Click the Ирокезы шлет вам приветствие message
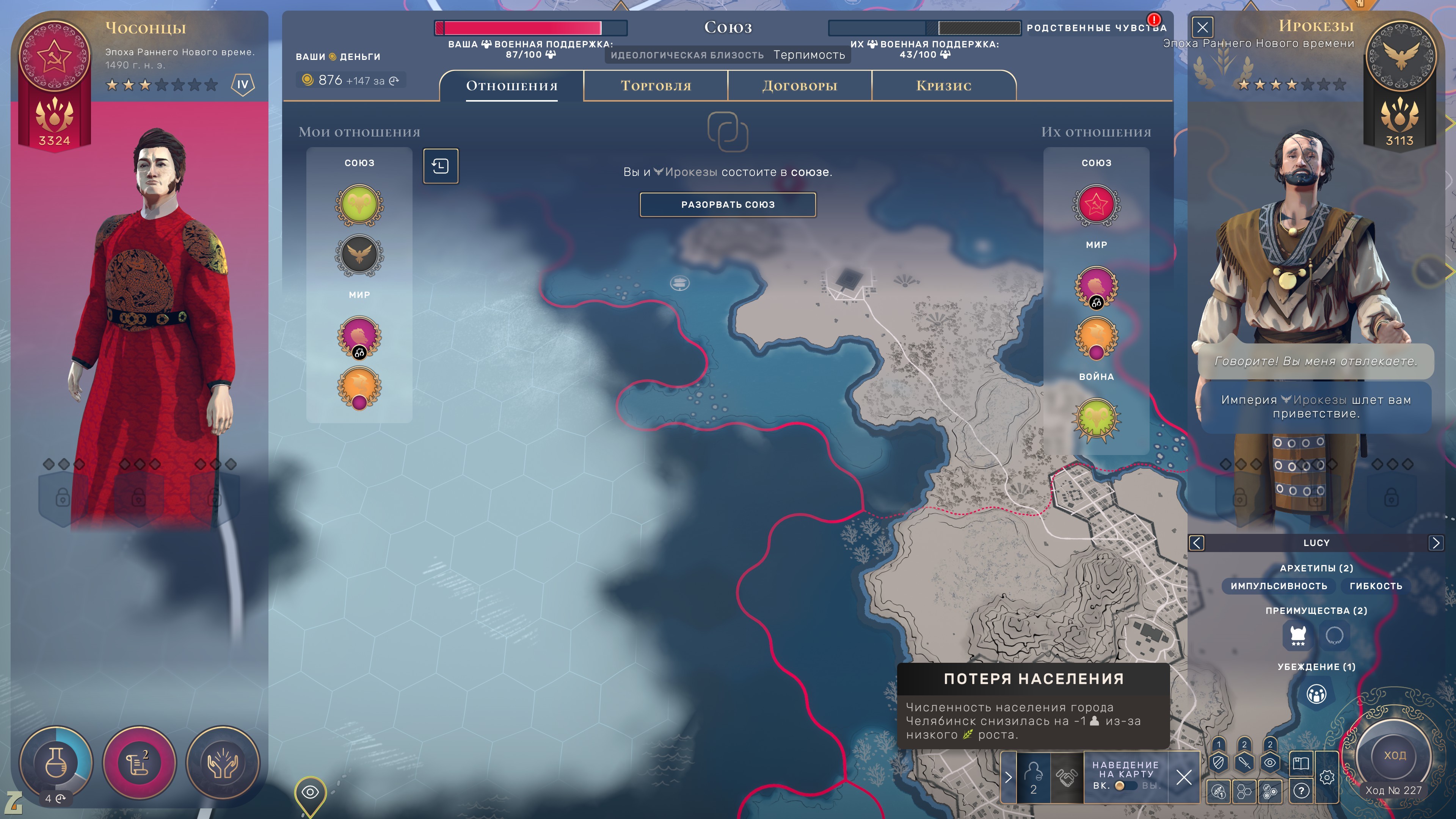This screenshot has width=1456, height=819. (1315, 407)
